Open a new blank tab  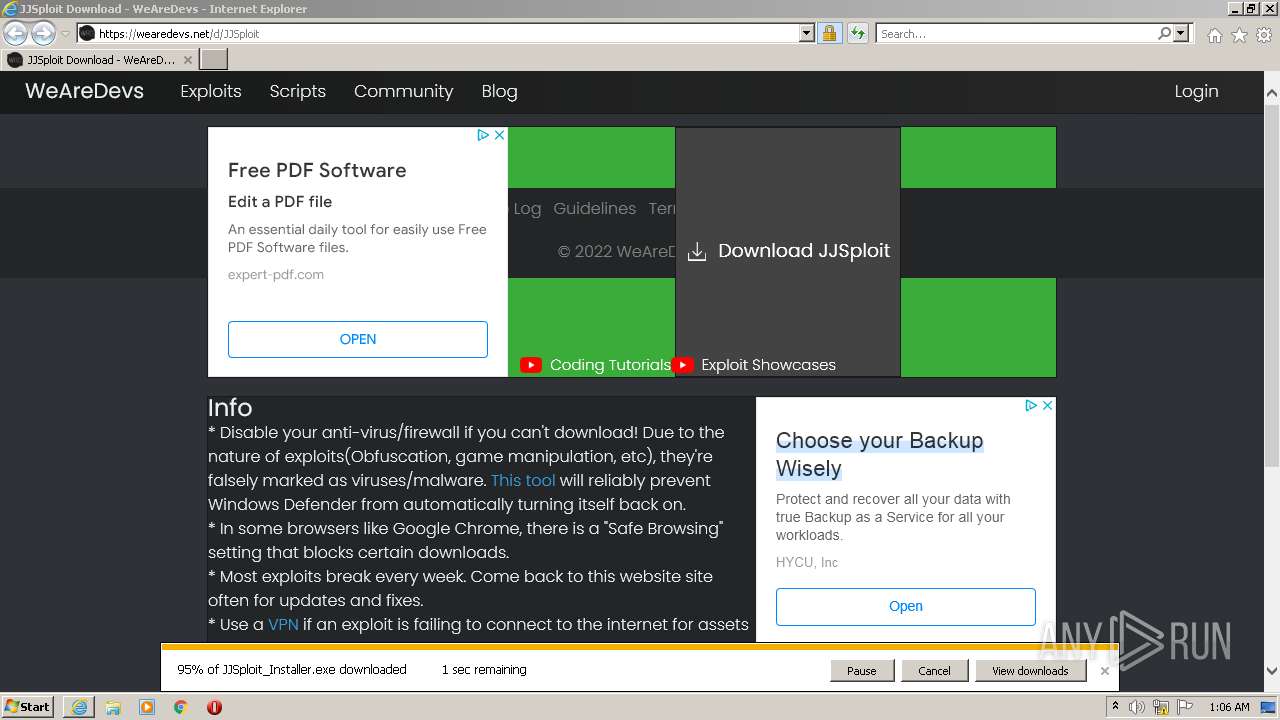(x=214, y=60)
